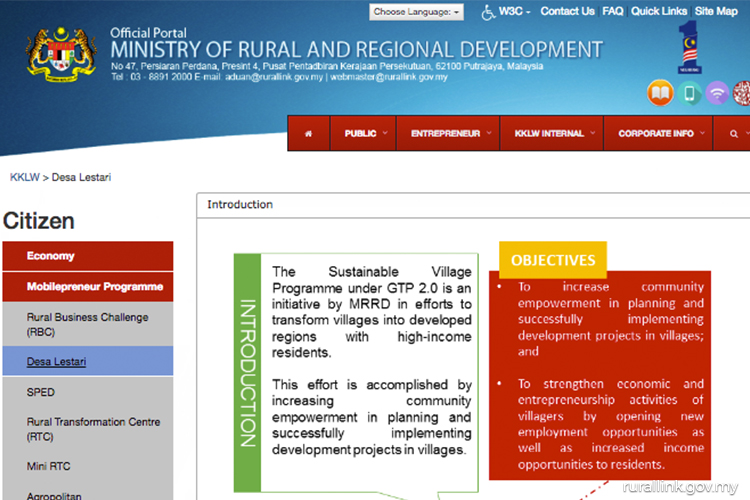Open the Choose Language dropdown
Image resolution: width=750 pixels, height=500 pixels.
coord(416,12)
